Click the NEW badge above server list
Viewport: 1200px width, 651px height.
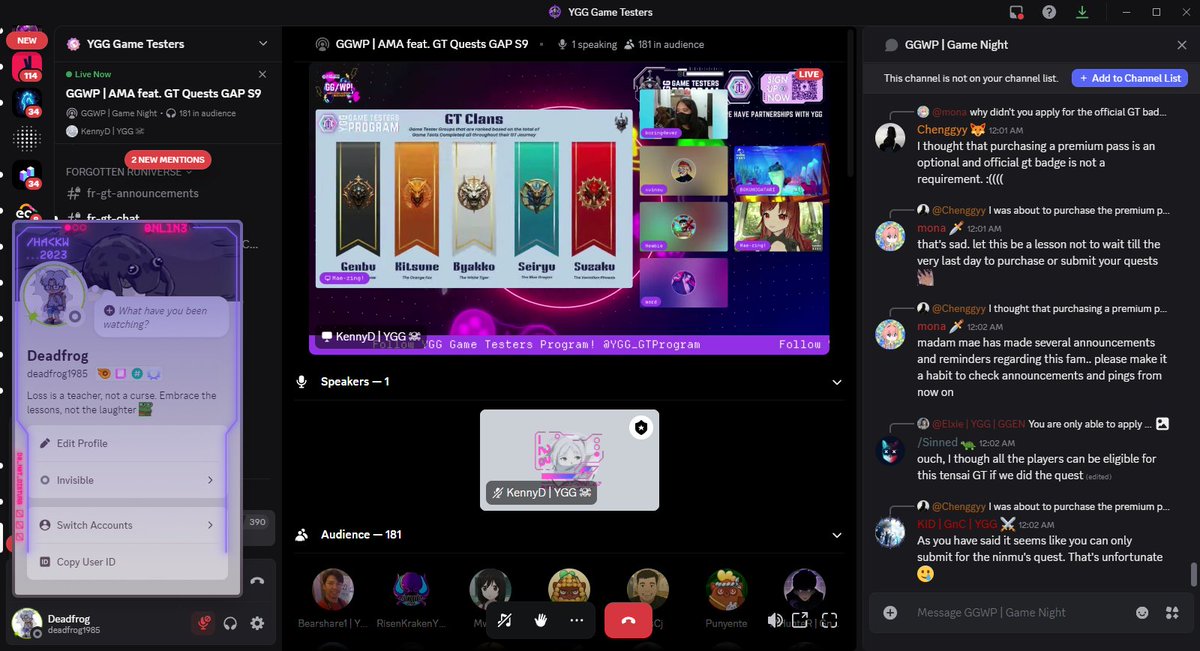[27, 41]
